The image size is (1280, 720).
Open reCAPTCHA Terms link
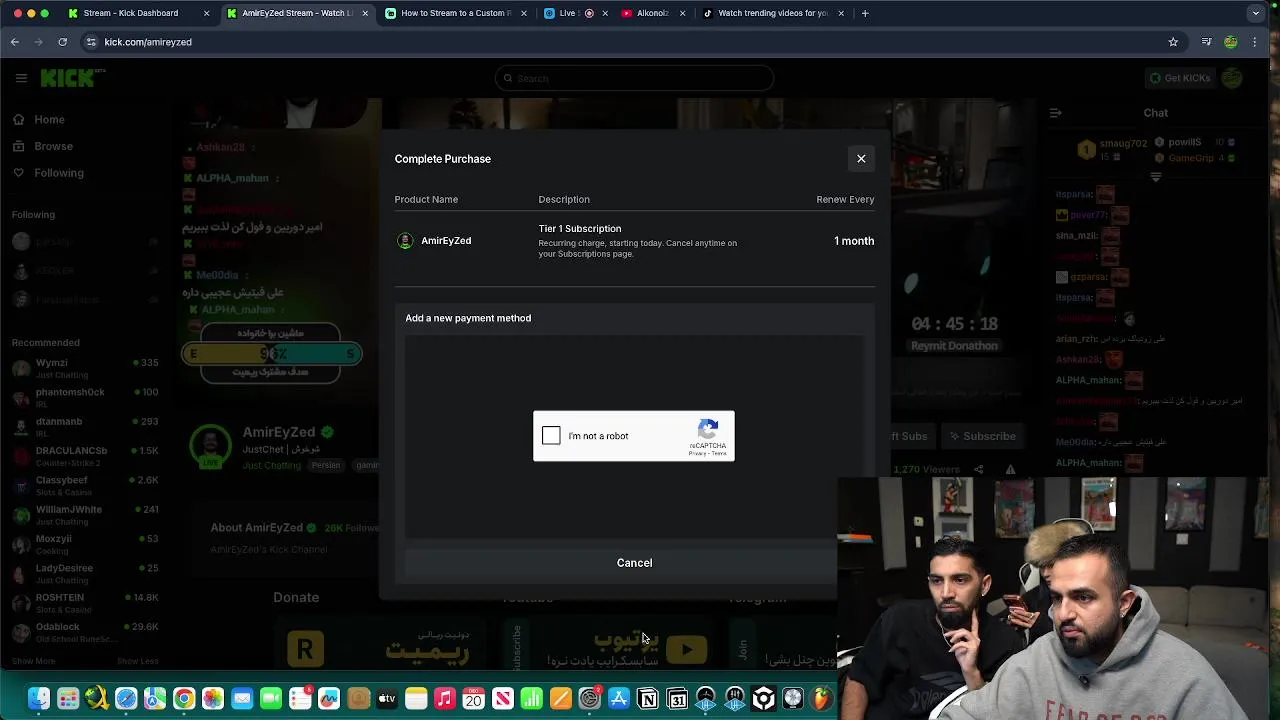[719, 454]
